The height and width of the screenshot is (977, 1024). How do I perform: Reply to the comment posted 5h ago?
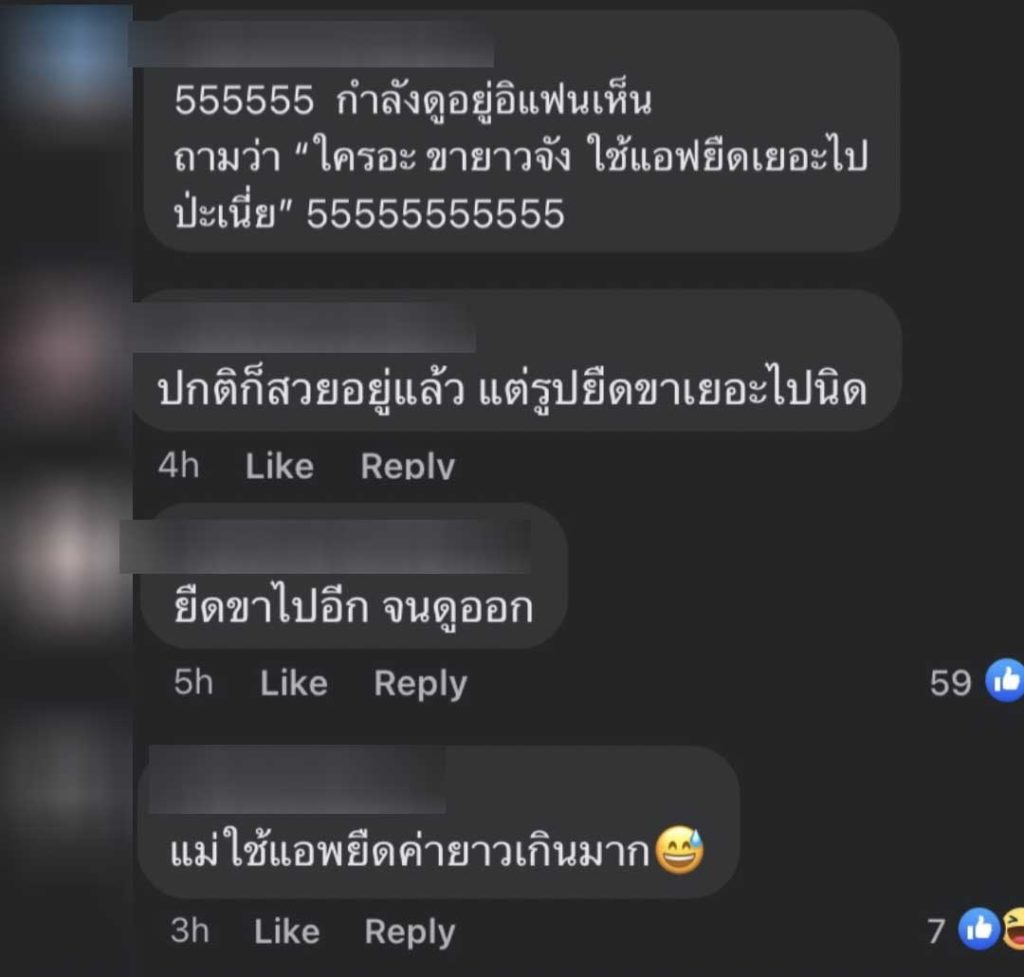[421, 684]
